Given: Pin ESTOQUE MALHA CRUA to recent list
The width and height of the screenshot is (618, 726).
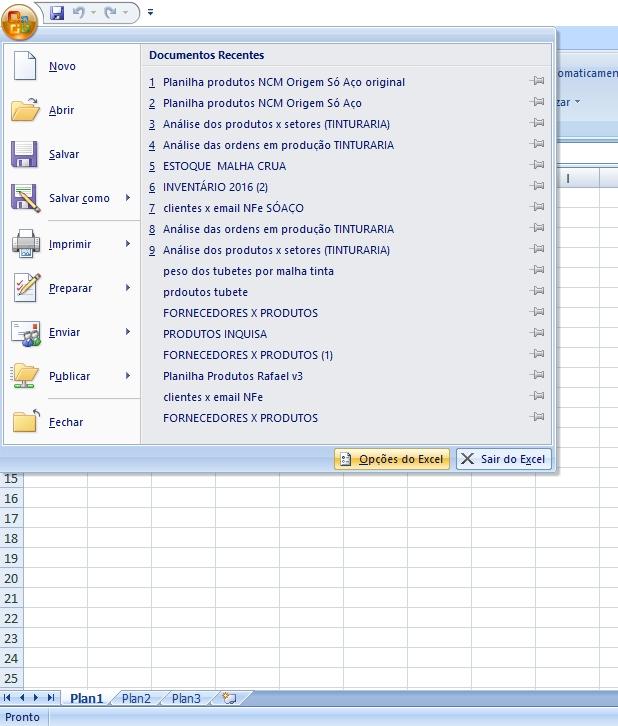Looking at the screenshot, I should click(537, 164).
